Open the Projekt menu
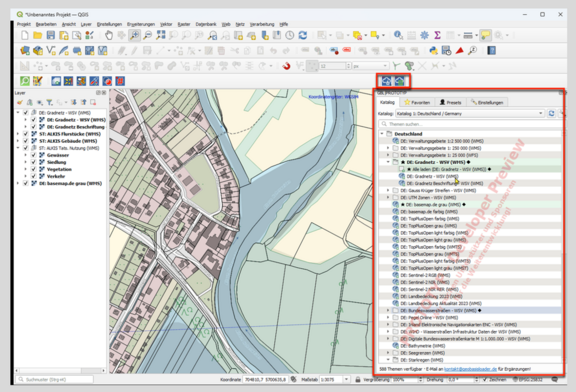Viewport: 576px width, 392px height. tap(24, 24)
